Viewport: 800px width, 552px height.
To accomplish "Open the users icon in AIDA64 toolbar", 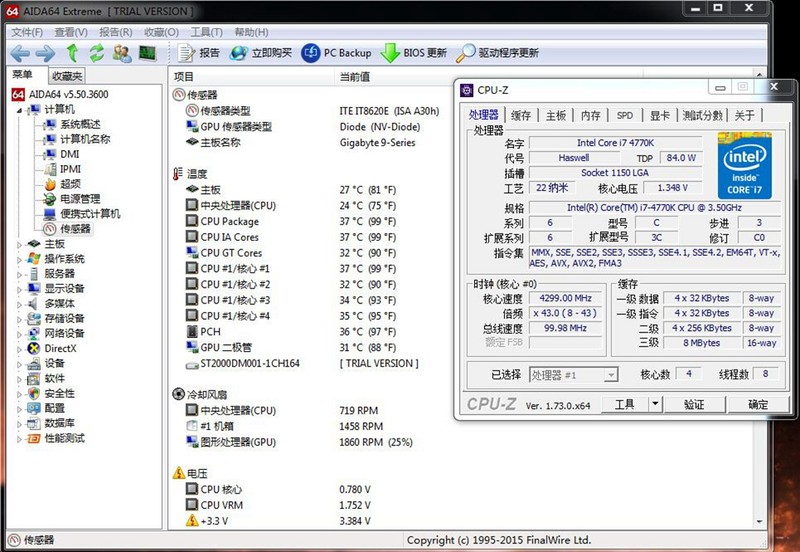I will point(122,53).
